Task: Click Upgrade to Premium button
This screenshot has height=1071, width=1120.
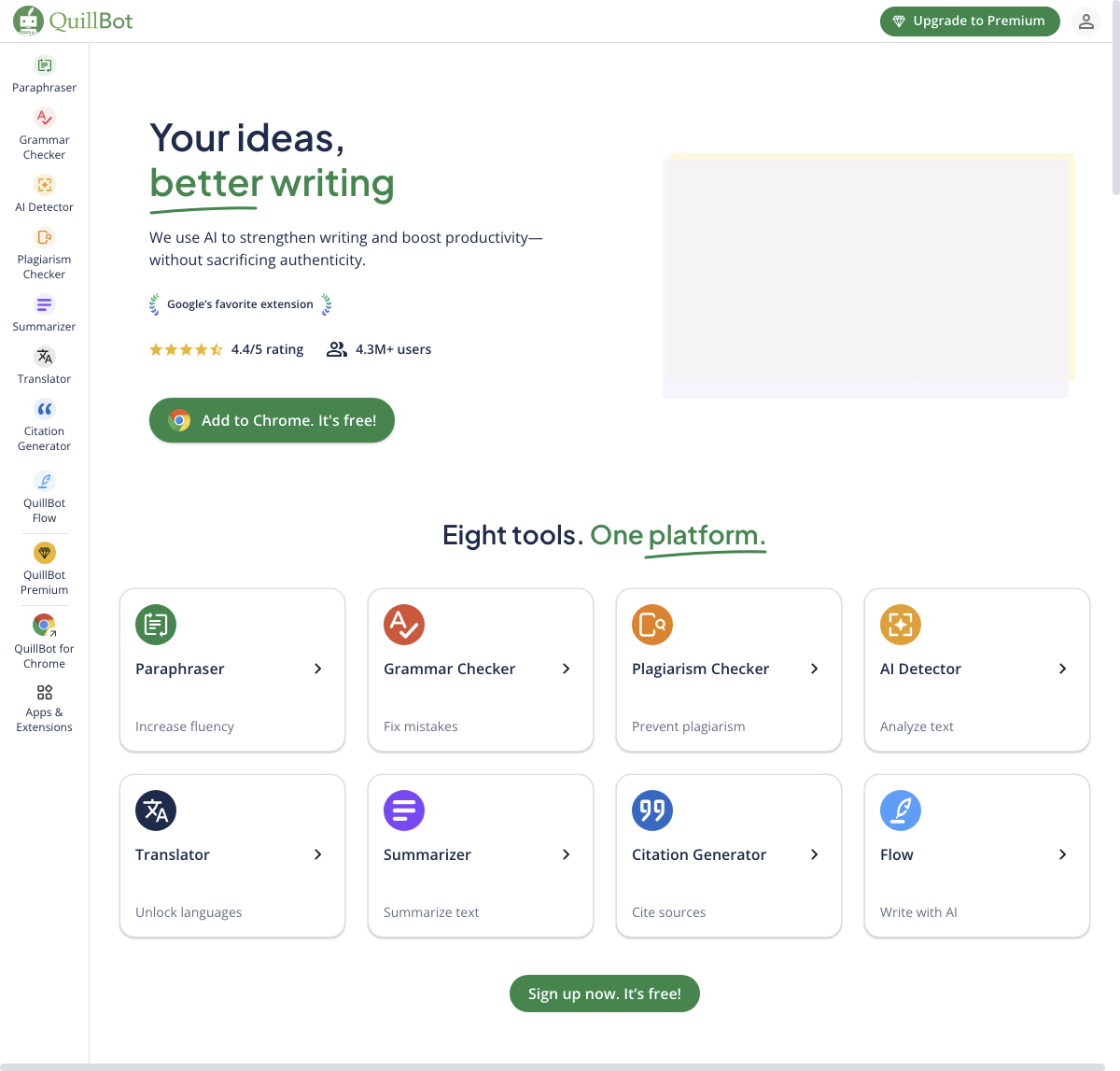Action: coord(969,21)
